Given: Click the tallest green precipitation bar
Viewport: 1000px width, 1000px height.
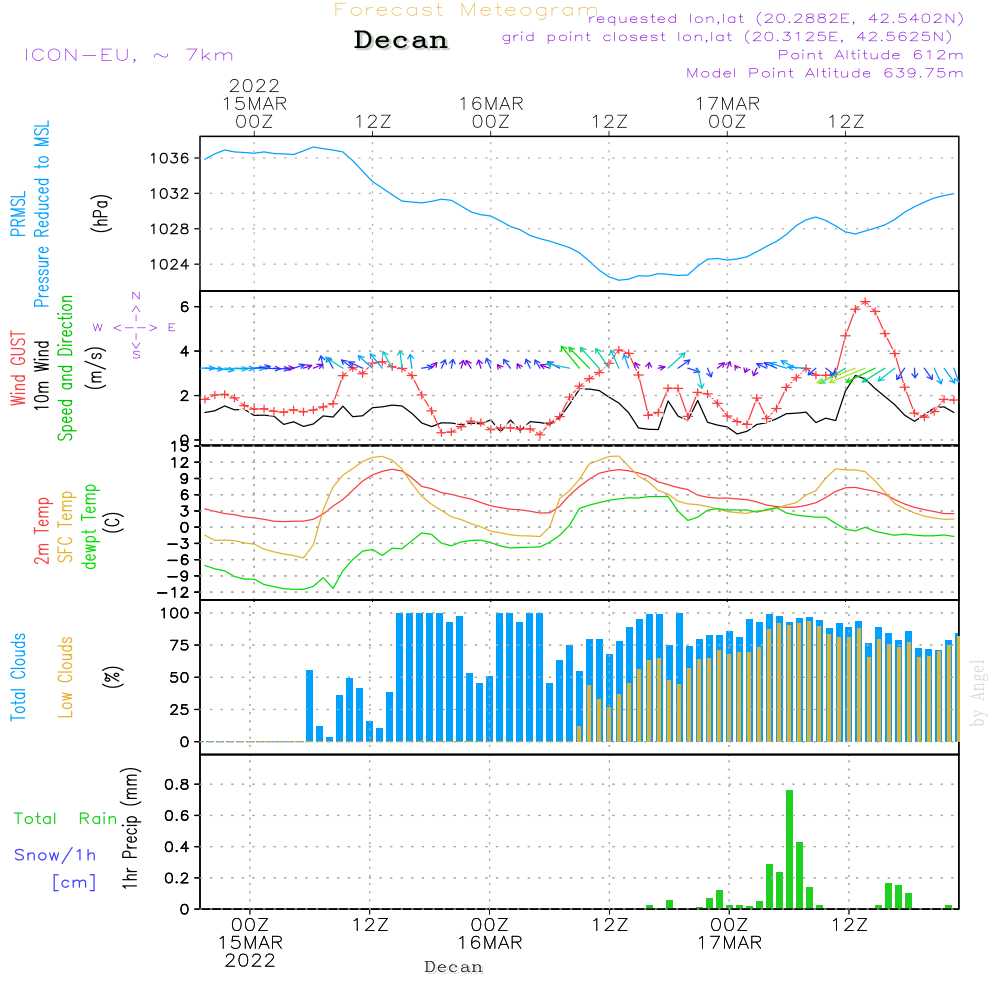Looking at the screenshot, I should click(790, 849).
